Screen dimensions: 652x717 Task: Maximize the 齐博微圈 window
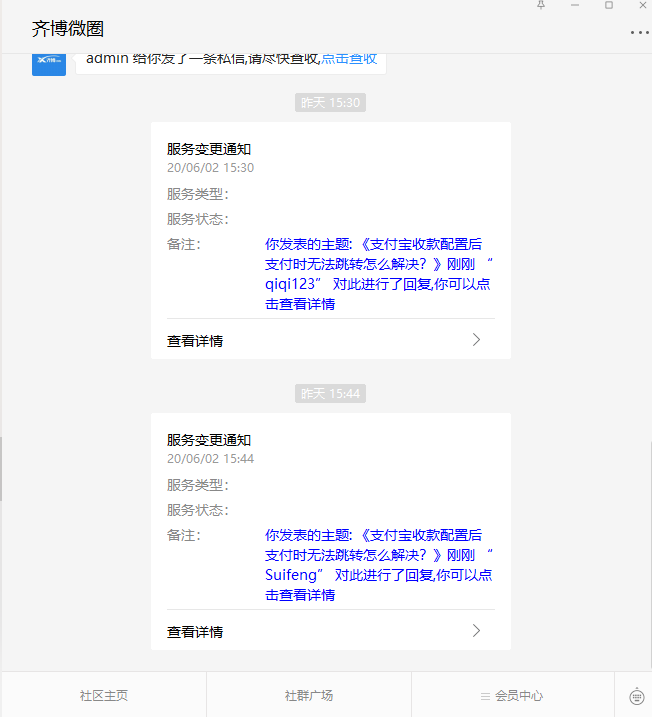pyautogui.click(x=608, y=6)
